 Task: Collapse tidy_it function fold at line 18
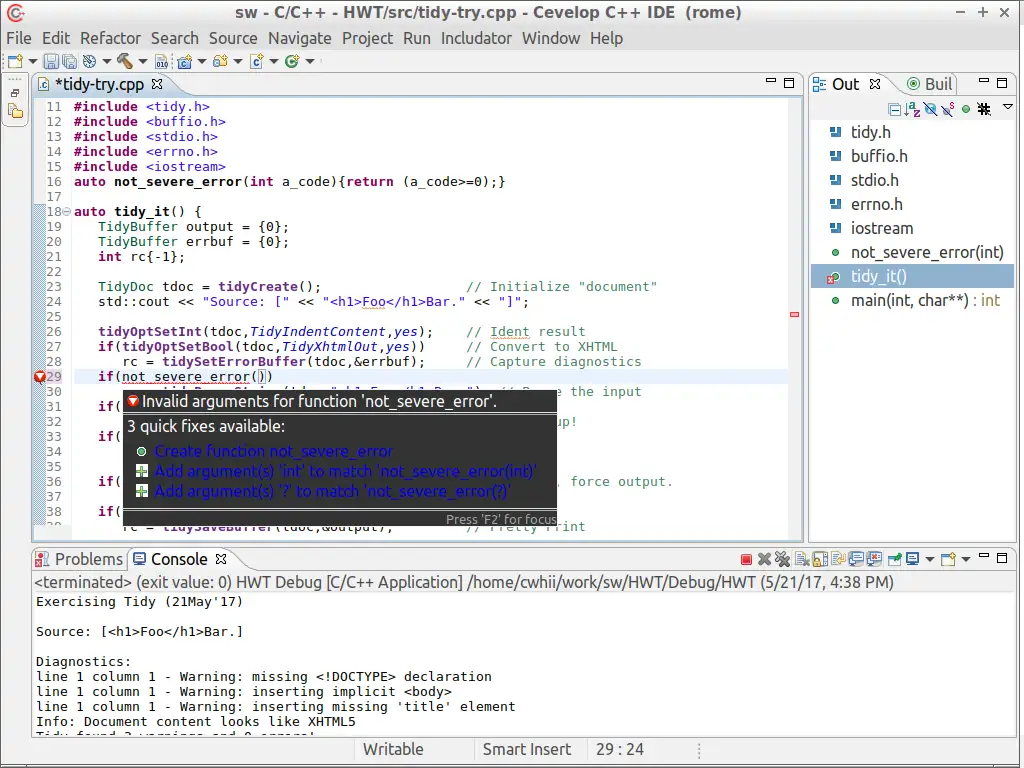(x=66, y=212)
